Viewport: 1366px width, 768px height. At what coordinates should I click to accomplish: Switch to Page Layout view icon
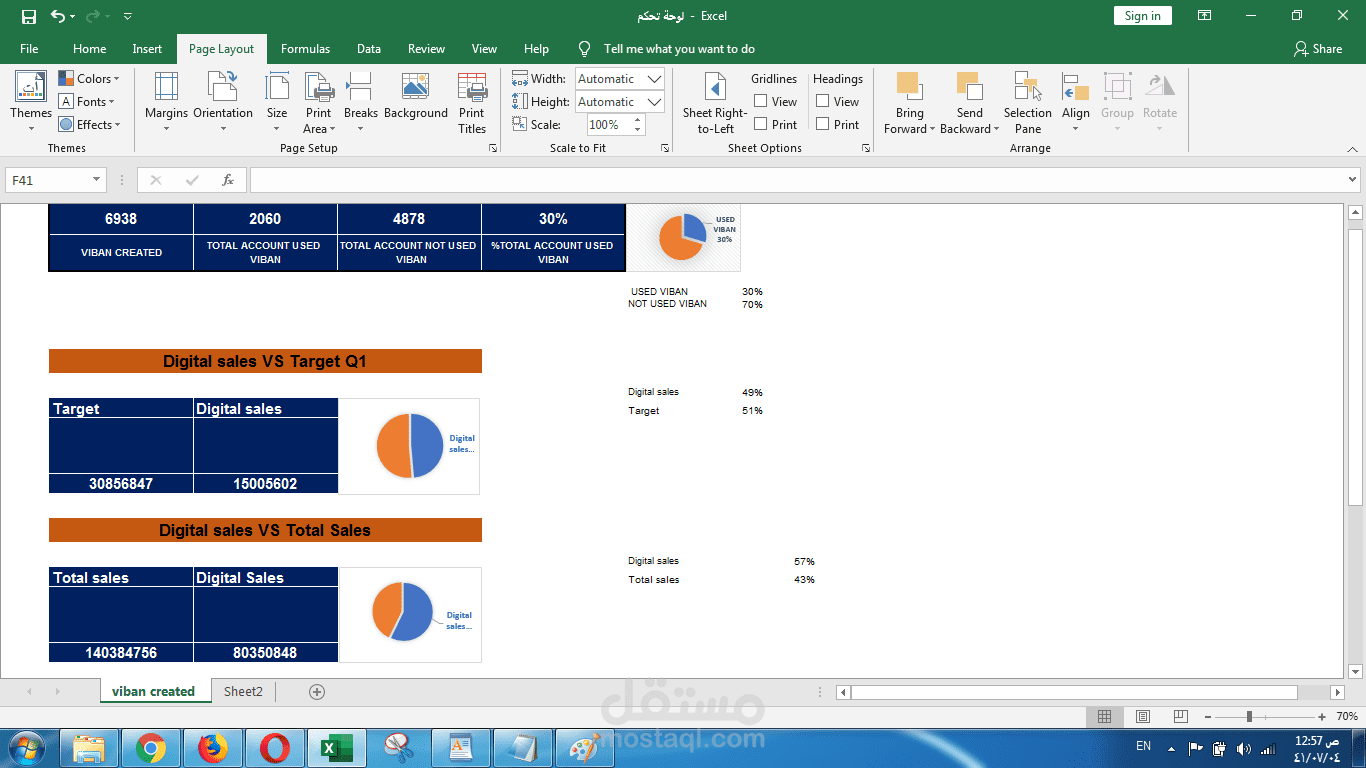(1142, 716)
